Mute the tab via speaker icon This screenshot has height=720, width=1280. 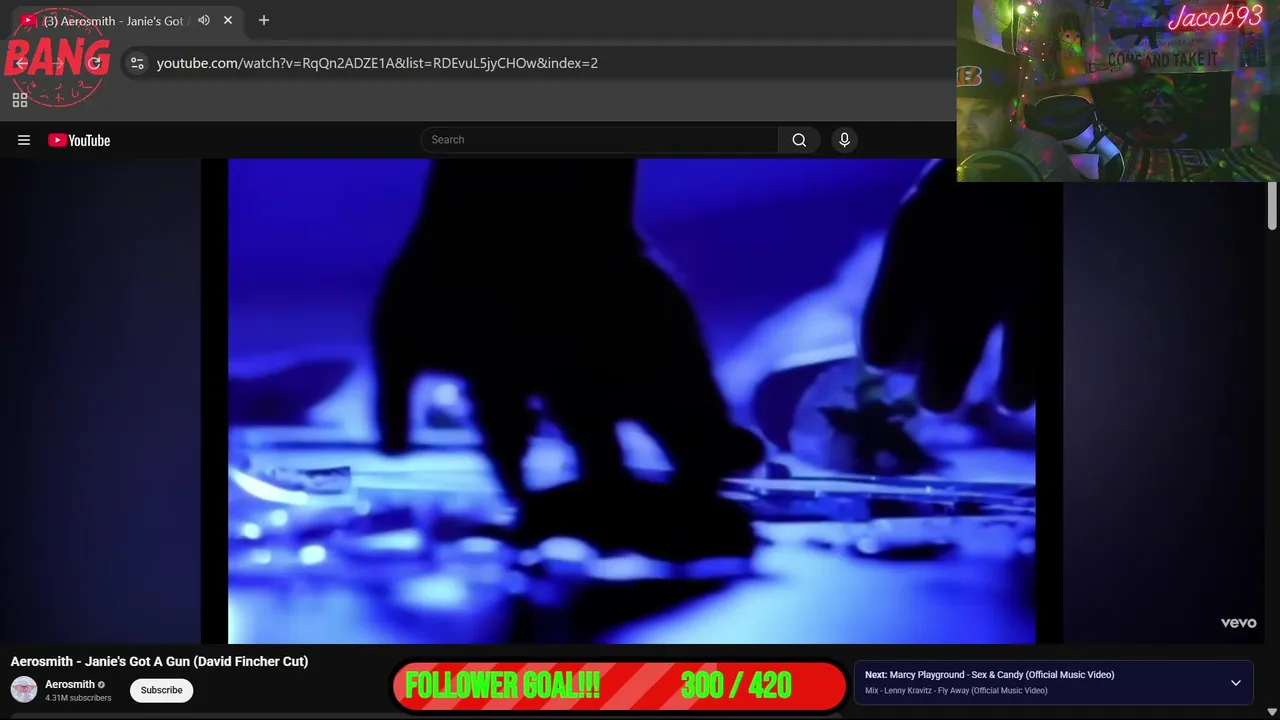point(204,20)
